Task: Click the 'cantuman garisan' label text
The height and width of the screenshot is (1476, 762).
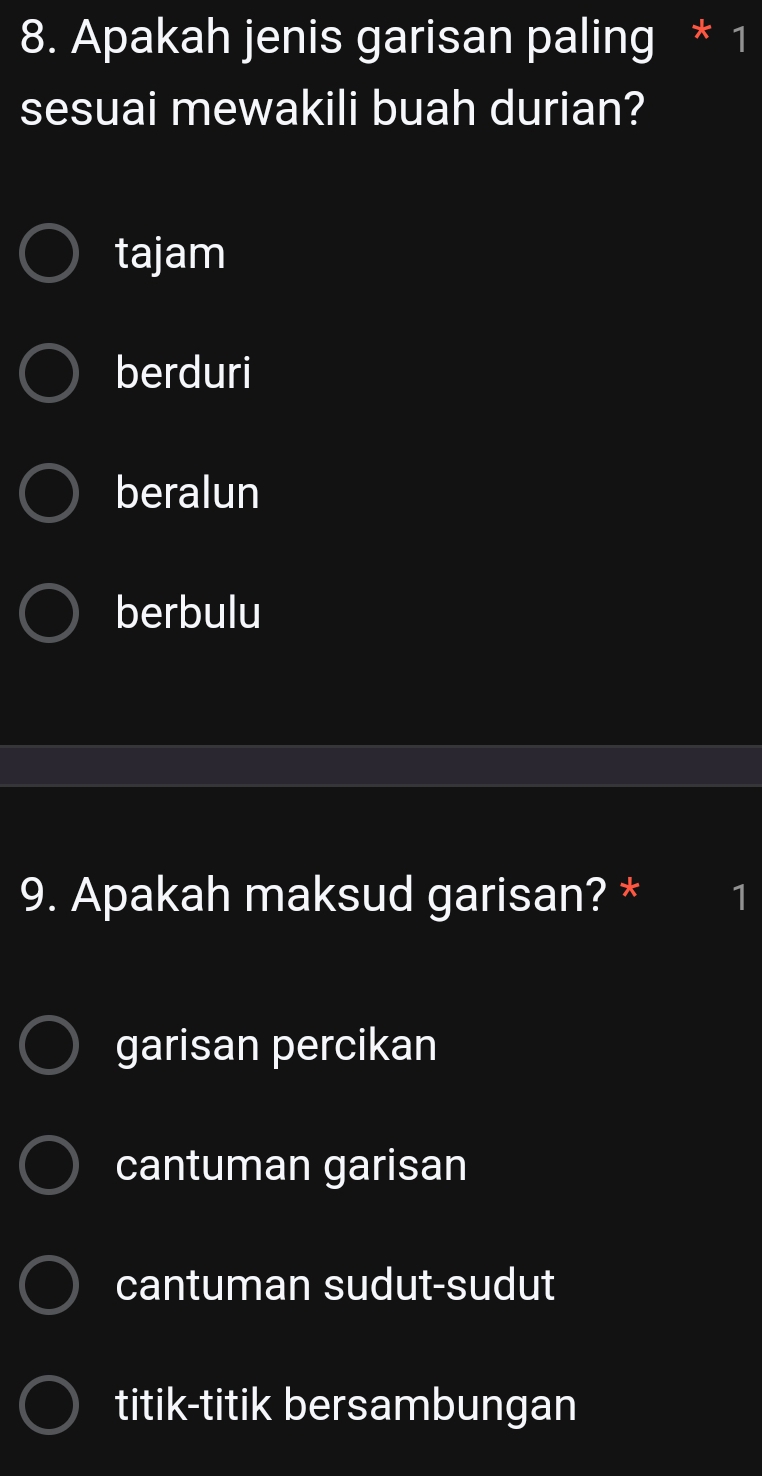Action: [x=291, y=1166]
